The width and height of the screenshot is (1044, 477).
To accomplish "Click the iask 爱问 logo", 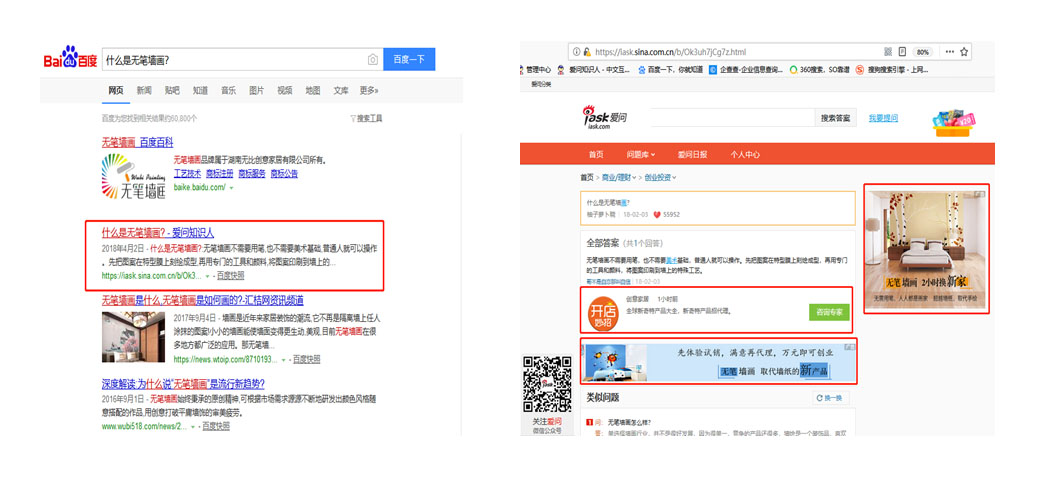I will click(605, 118).
